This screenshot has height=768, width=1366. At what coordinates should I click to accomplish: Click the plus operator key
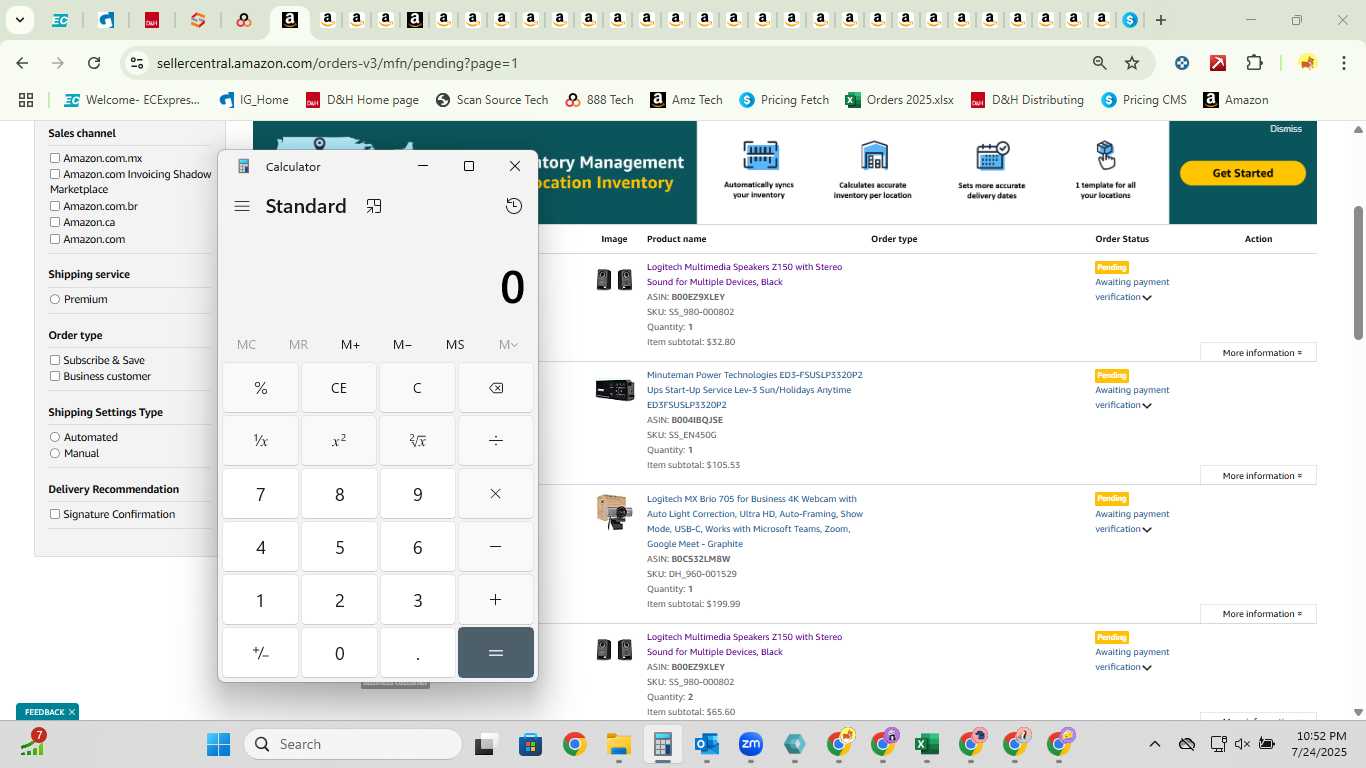pos(496,600)
